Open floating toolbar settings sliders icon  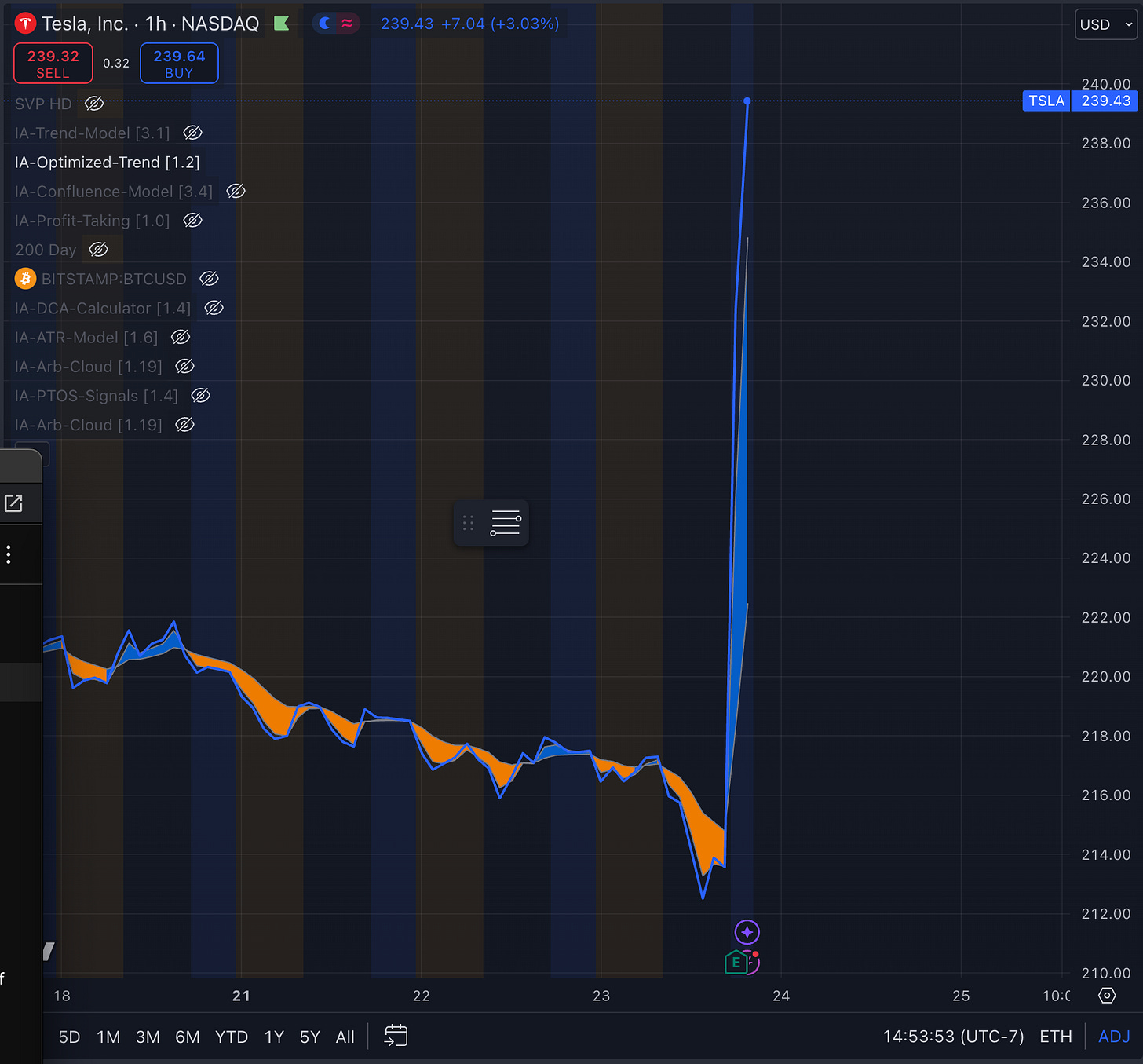506,523
